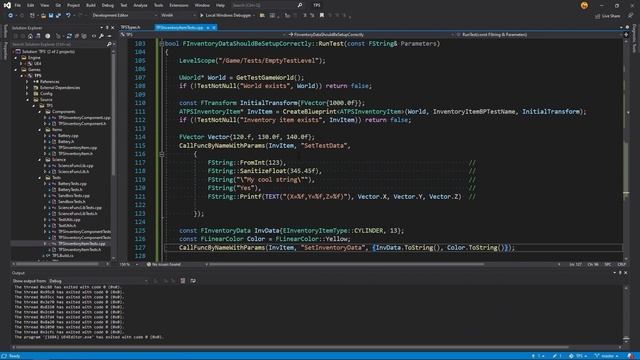
Task: Collapse the brace block at line 116
Action: [x=162, y=154]
